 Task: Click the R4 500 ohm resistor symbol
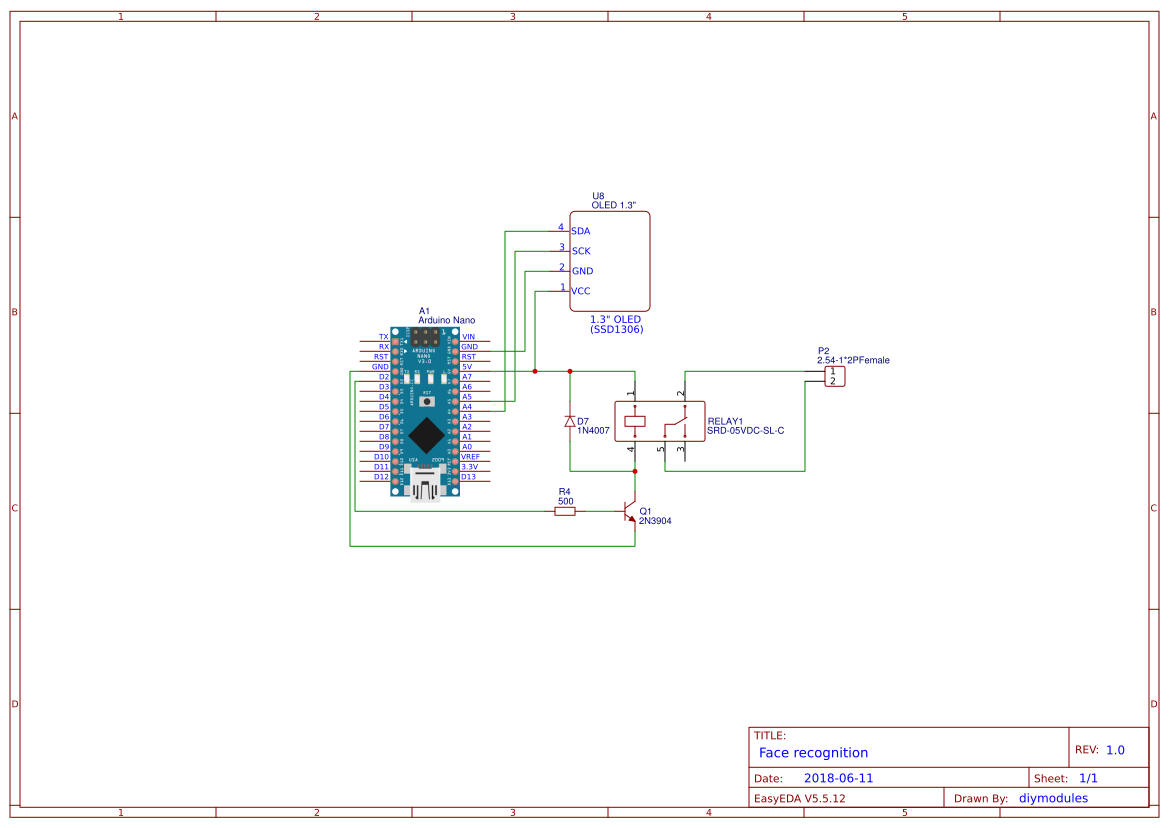coord(565,511)
